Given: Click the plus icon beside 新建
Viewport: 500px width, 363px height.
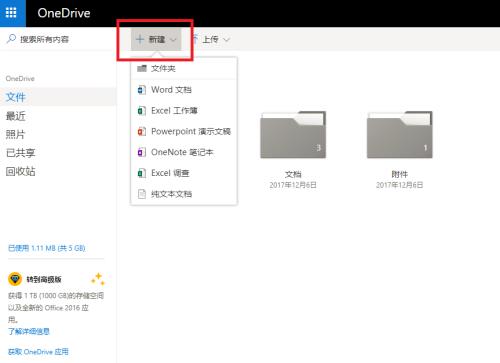Looking at the screenshot, I should pos(140,39).
